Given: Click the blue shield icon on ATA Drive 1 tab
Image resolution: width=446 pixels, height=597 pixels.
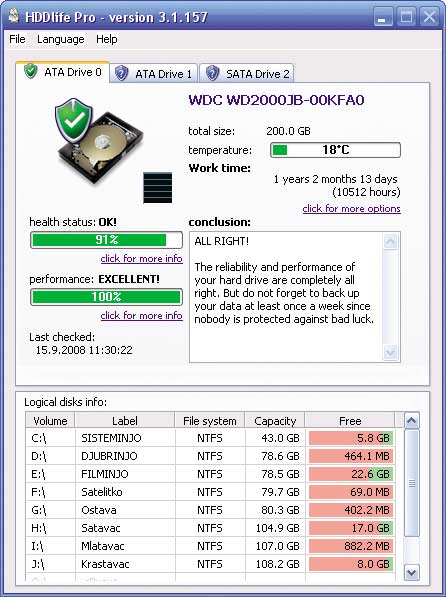Looking at the screenshot, I should pyautogui.click(x=121, y=73).
